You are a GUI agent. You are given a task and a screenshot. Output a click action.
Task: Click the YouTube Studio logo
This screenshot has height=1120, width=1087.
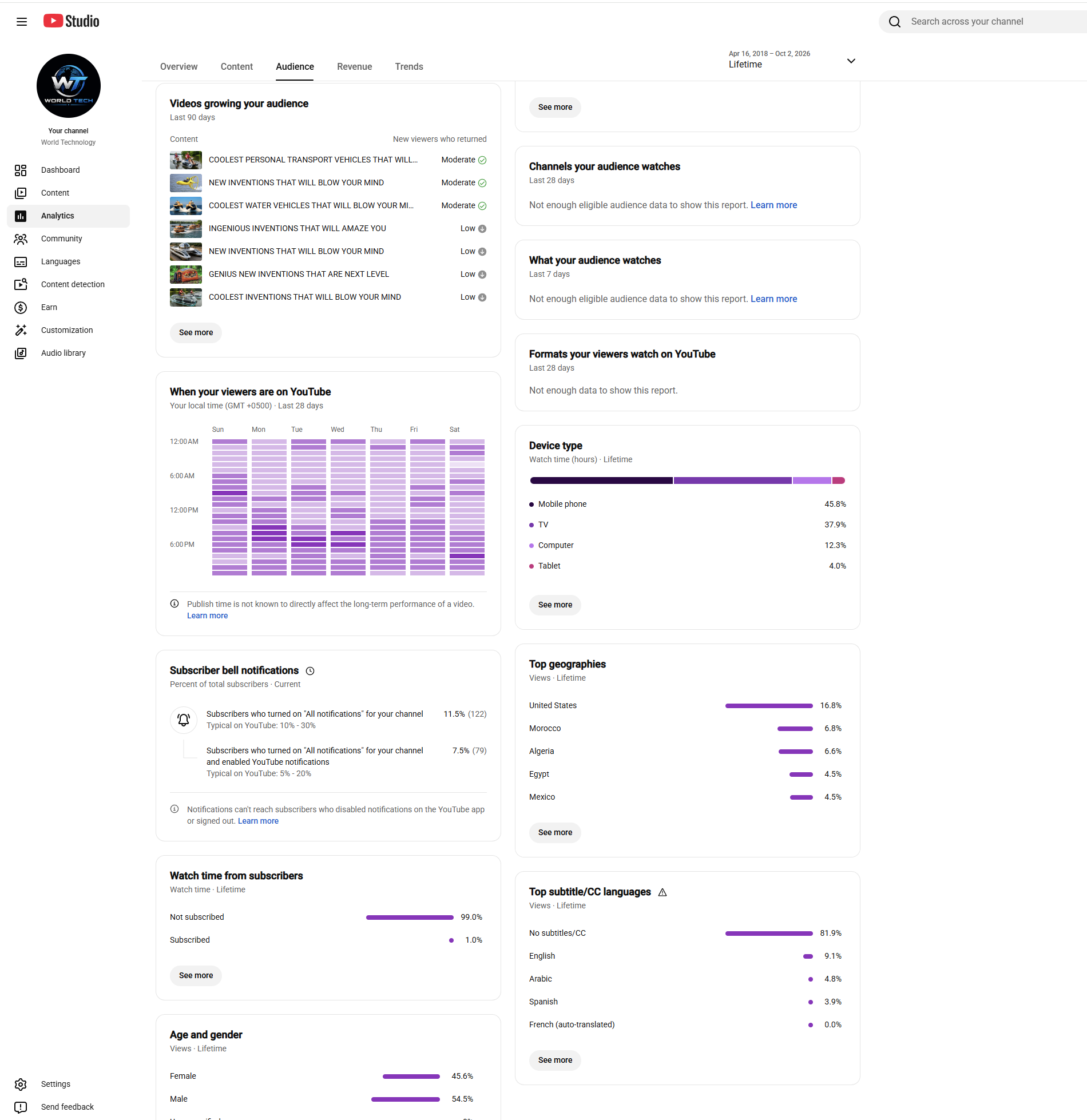click(x=72, y=21)
